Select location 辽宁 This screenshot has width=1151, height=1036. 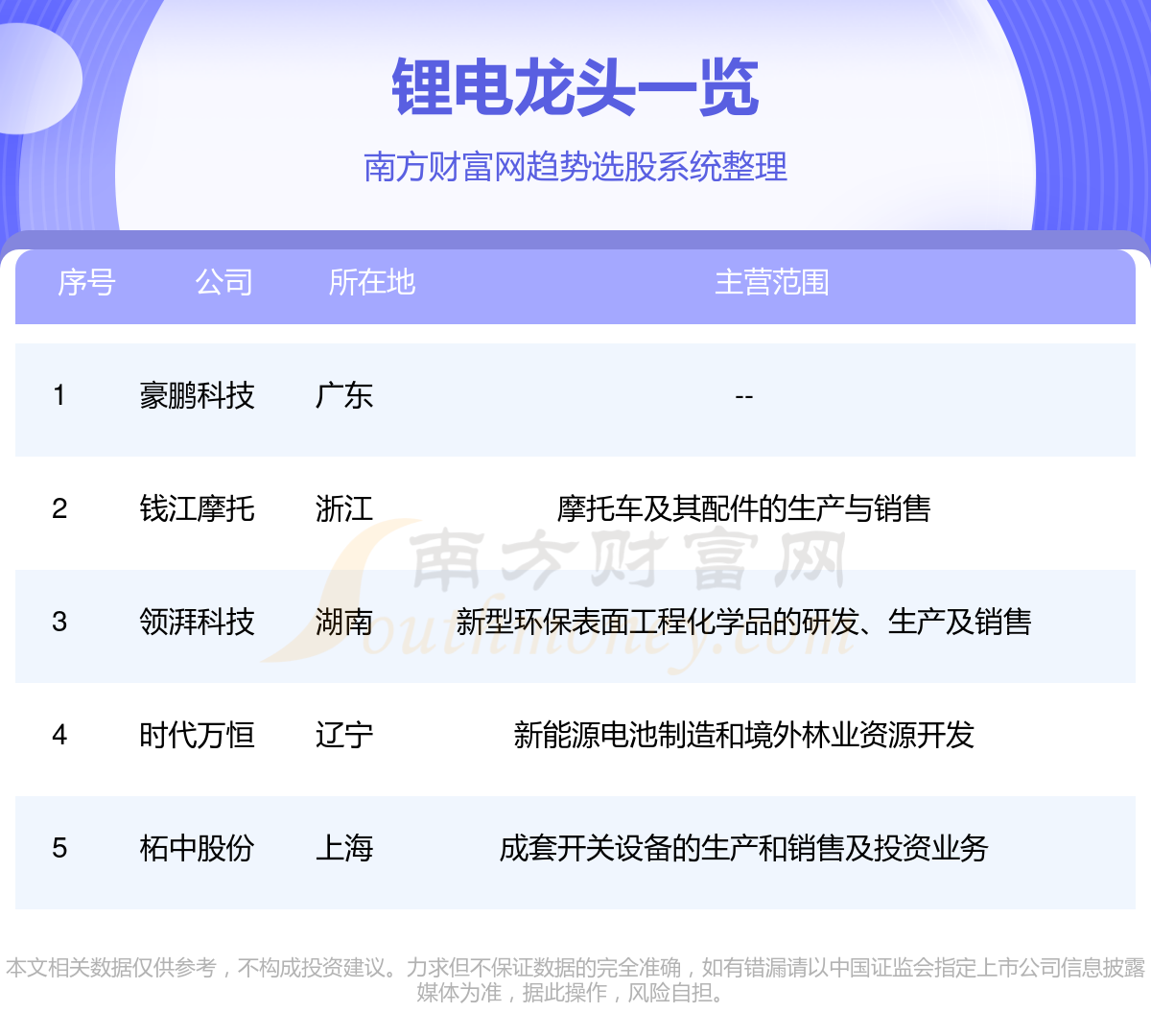[343, 735]
